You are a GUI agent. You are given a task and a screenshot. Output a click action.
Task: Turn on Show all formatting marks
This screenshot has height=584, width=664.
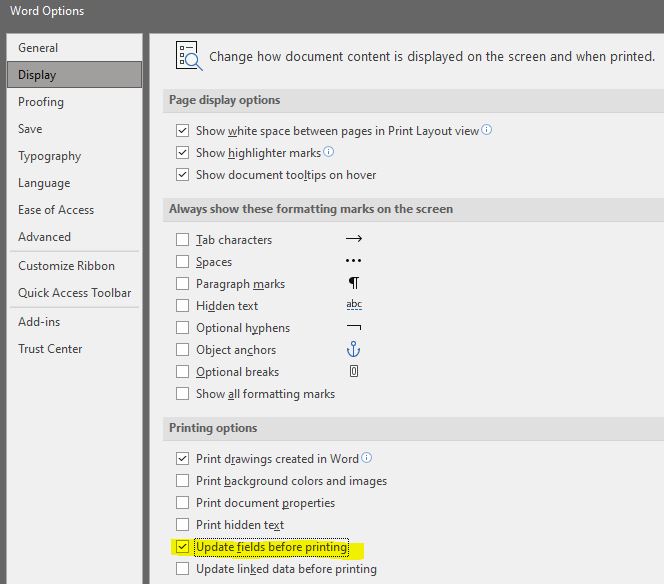coord(182,394)
